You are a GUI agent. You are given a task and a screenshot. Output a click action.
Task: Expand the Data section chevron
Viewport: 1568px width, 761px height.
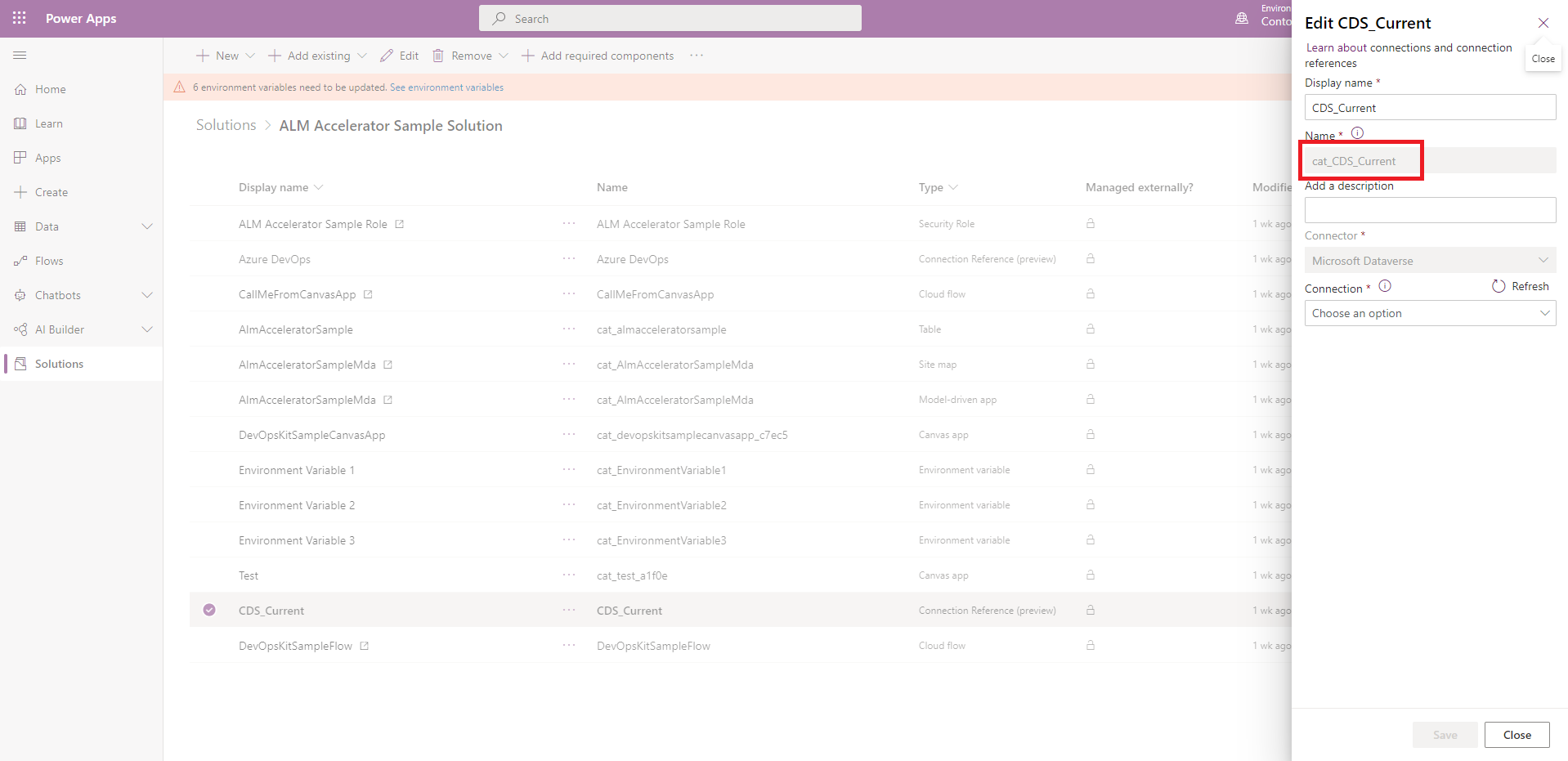coord(147,226)
